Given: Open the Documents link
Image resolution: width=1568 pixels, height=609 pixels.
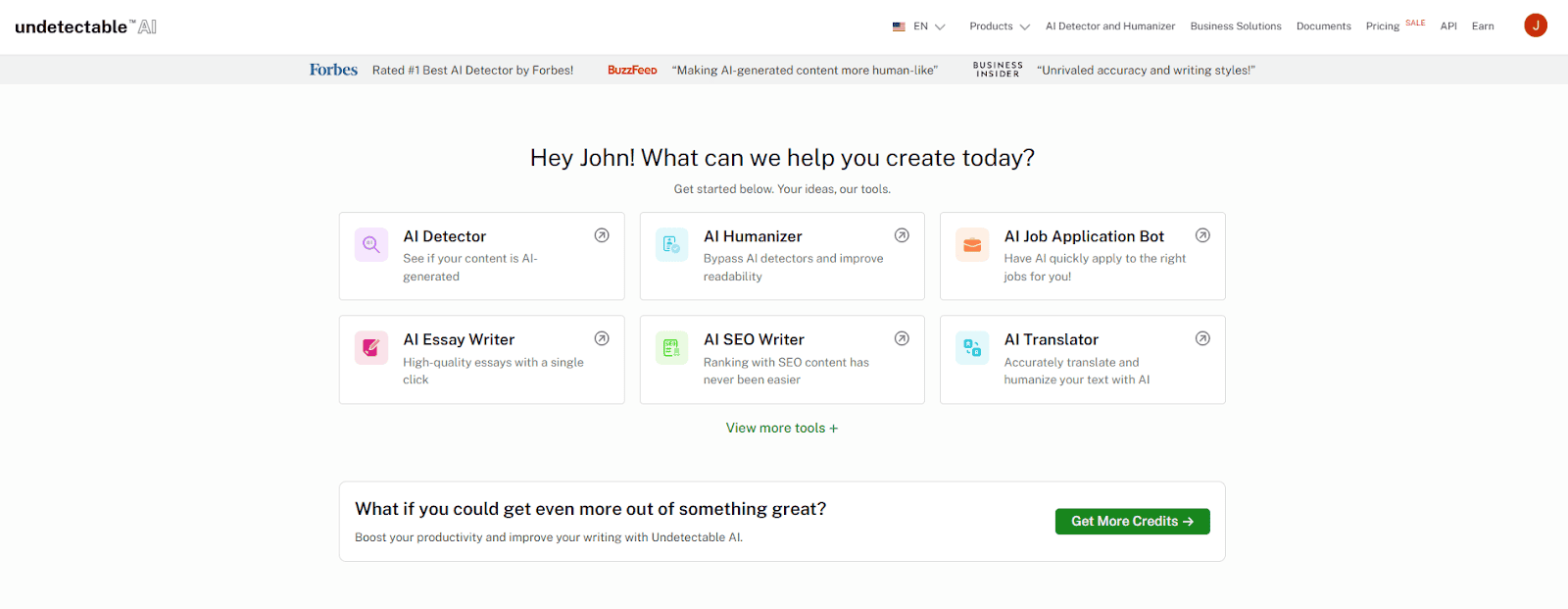Looking at the screenshot, I should coord(1323,26).
